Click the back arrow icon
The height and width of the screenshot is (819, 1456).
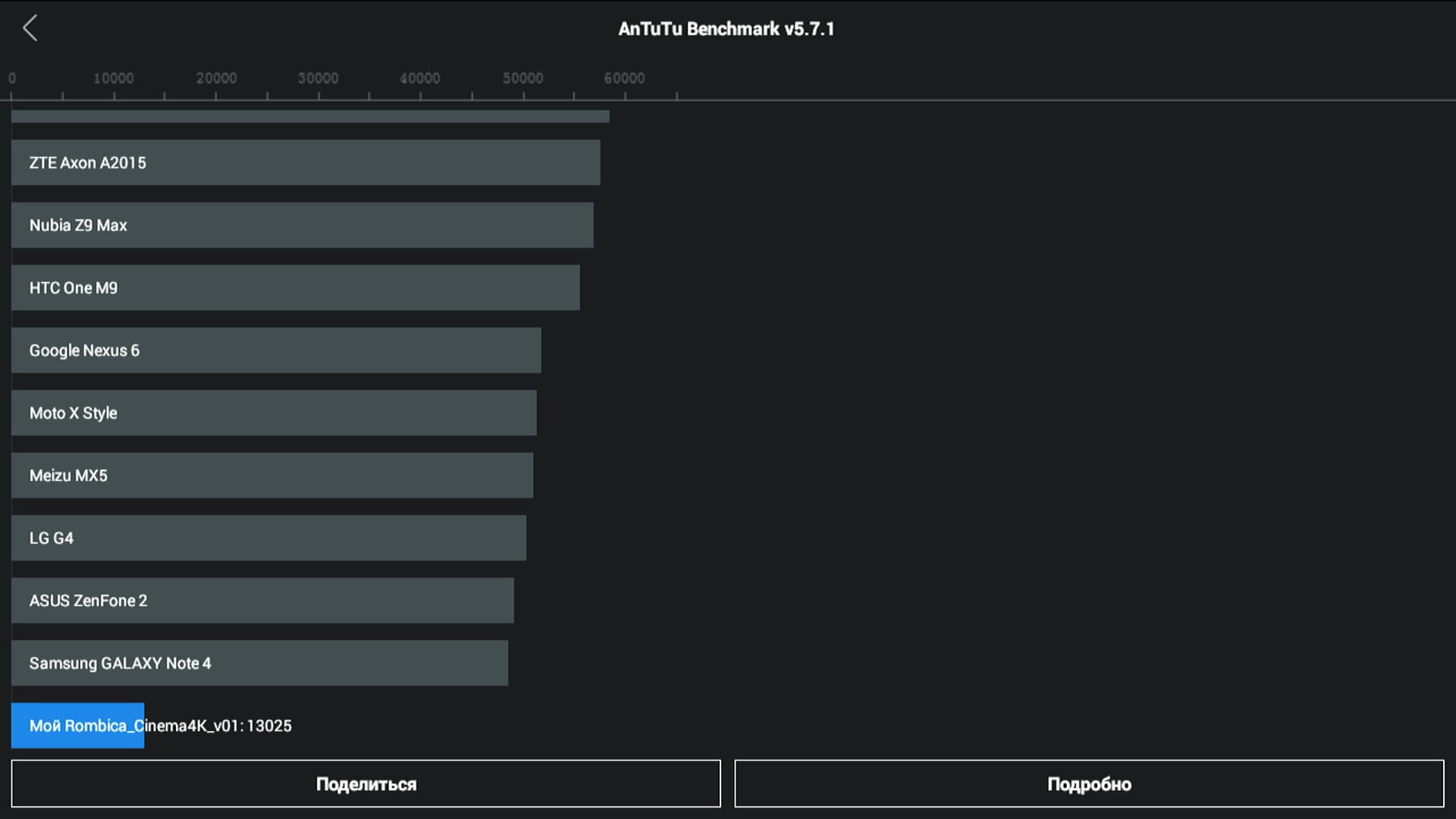pos(30,29)
